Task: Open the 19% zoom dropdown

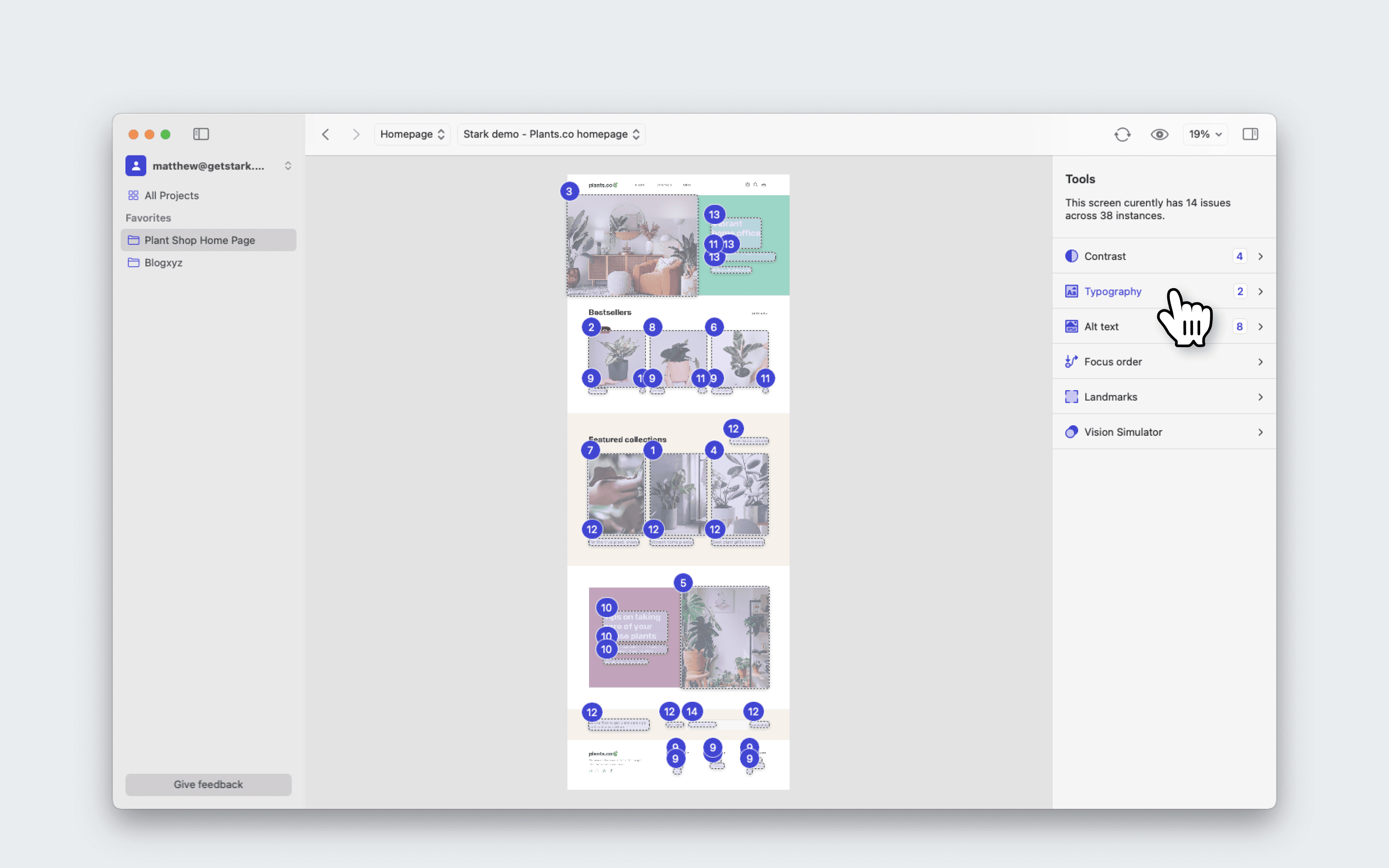Action: [x=1205, y=134]
